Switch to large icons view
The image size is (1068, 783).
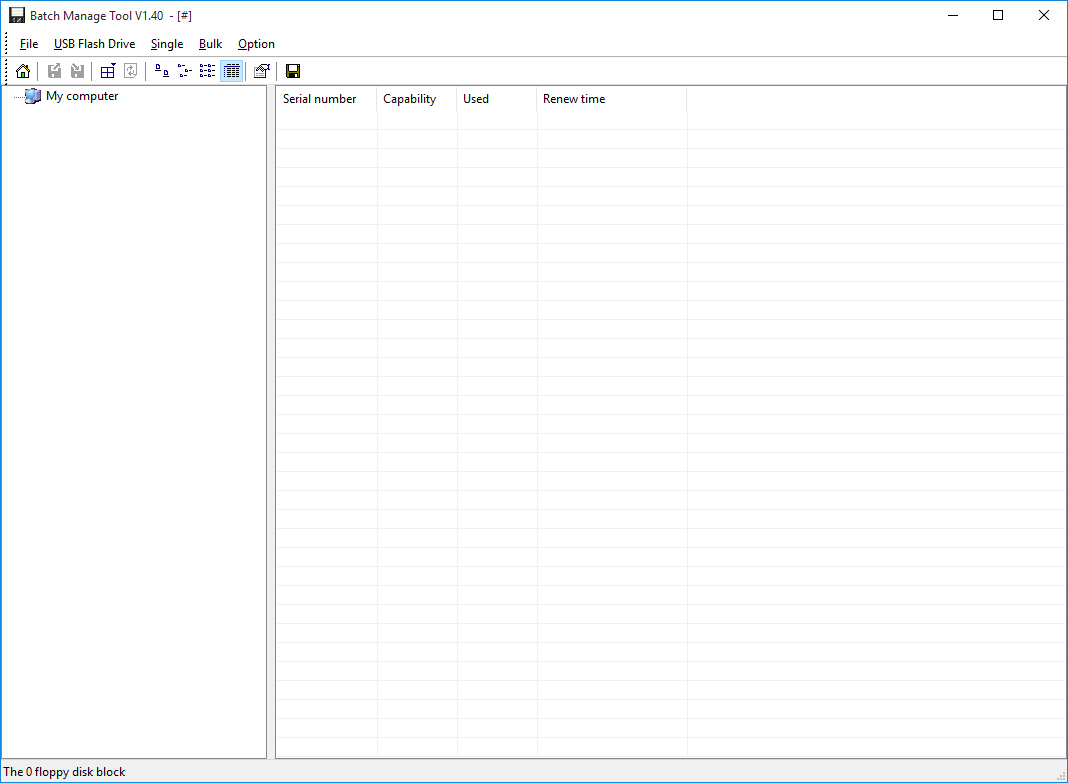click(161, 71)
